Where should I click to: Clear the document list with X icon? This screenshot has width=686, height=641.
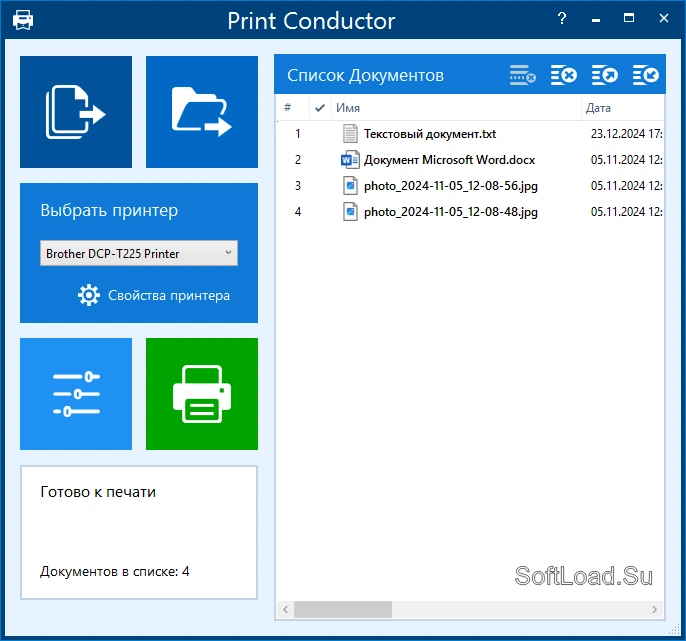pyautogui.click(x=564, y=75)
